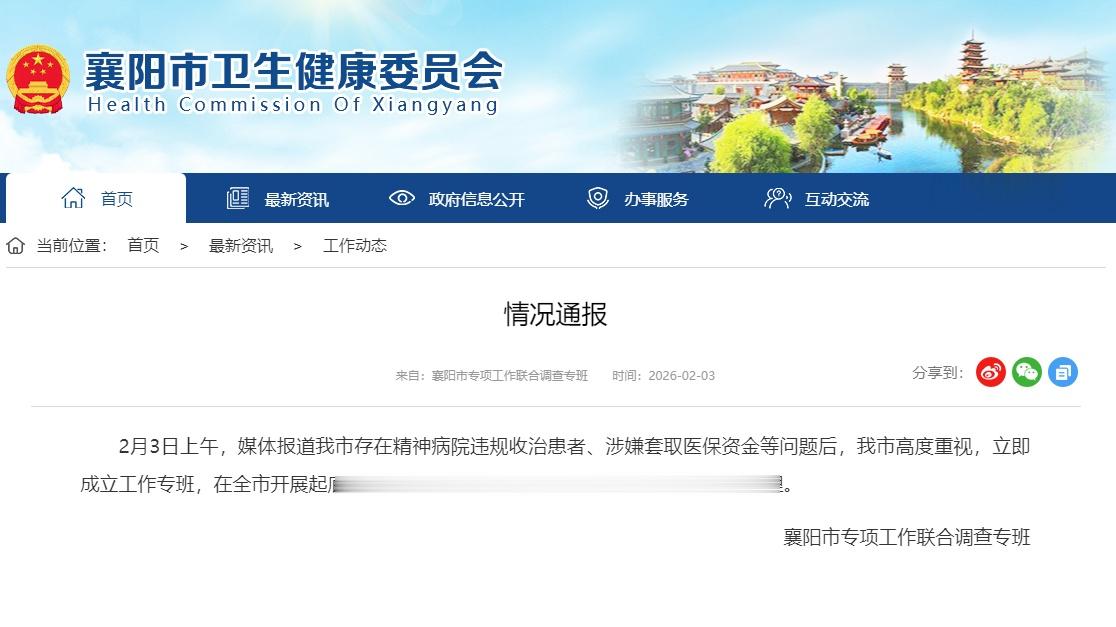The image size is (1116, 627).
Task: Click the book icon beside 最新资讯
Action: tap(237, 197)
